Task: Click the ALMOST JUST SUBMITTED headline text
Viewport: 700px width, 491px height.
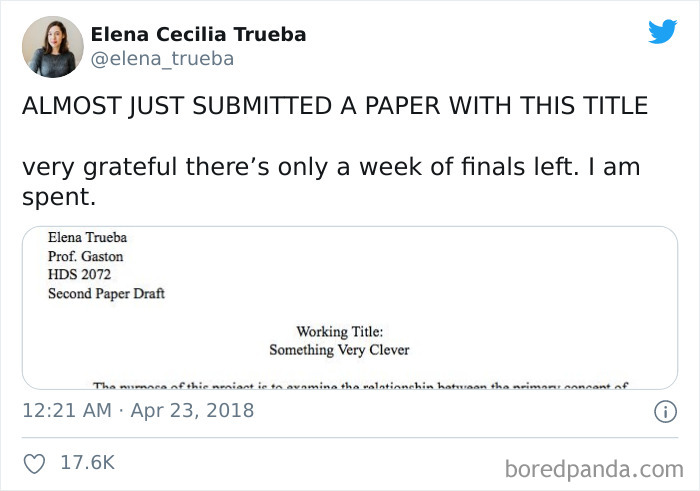Action: [x=335, y=106]
